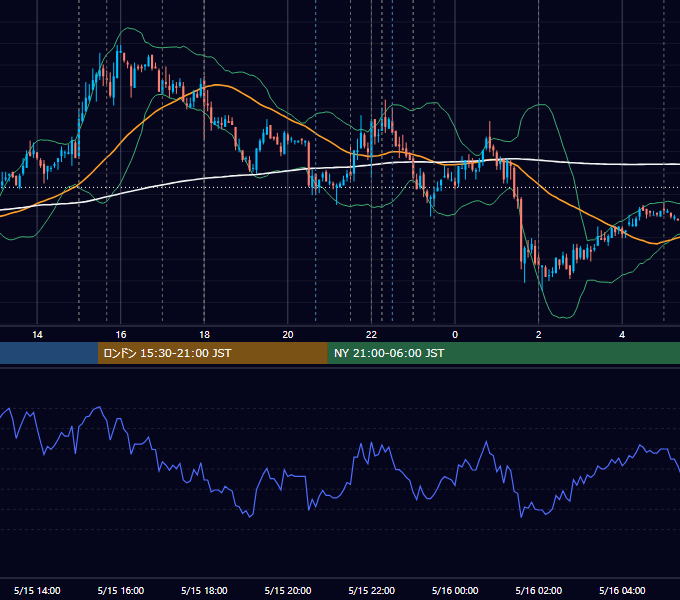Click the 5/16 02:00 date label

(x=539, y=590)
